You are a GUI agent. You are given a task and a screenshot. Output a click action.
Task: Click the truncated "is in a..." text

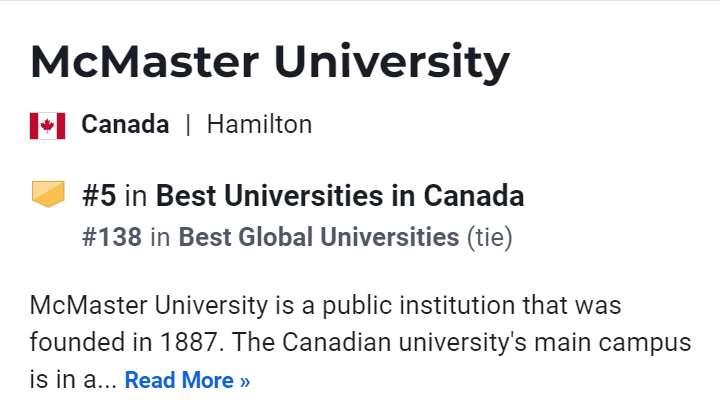pos(73,381)
